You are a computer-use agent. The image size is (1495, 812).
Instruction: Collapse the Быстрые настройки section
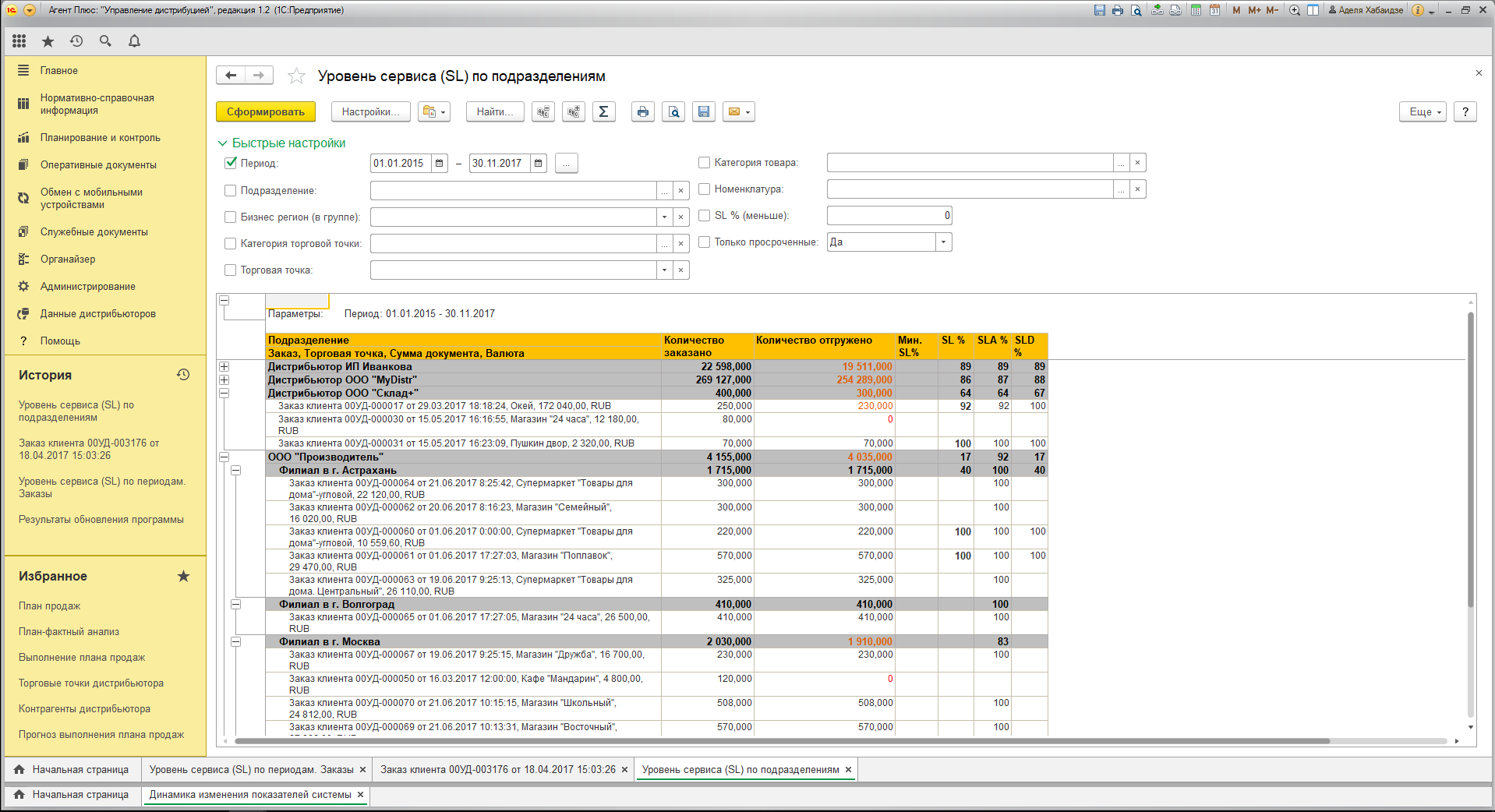point(223,143)
